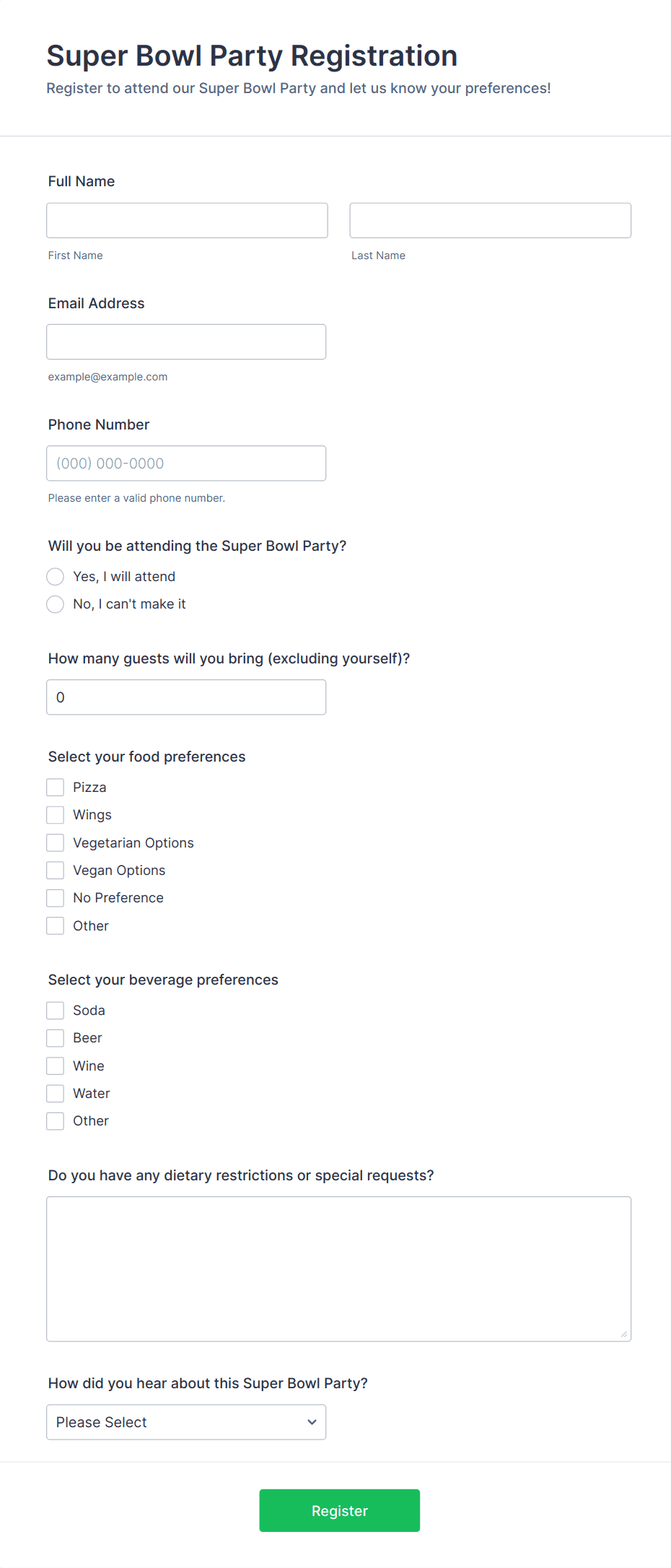671x1568 pixels.
Task: Enable the Soda beverage checkbox
Action: 55,1010
